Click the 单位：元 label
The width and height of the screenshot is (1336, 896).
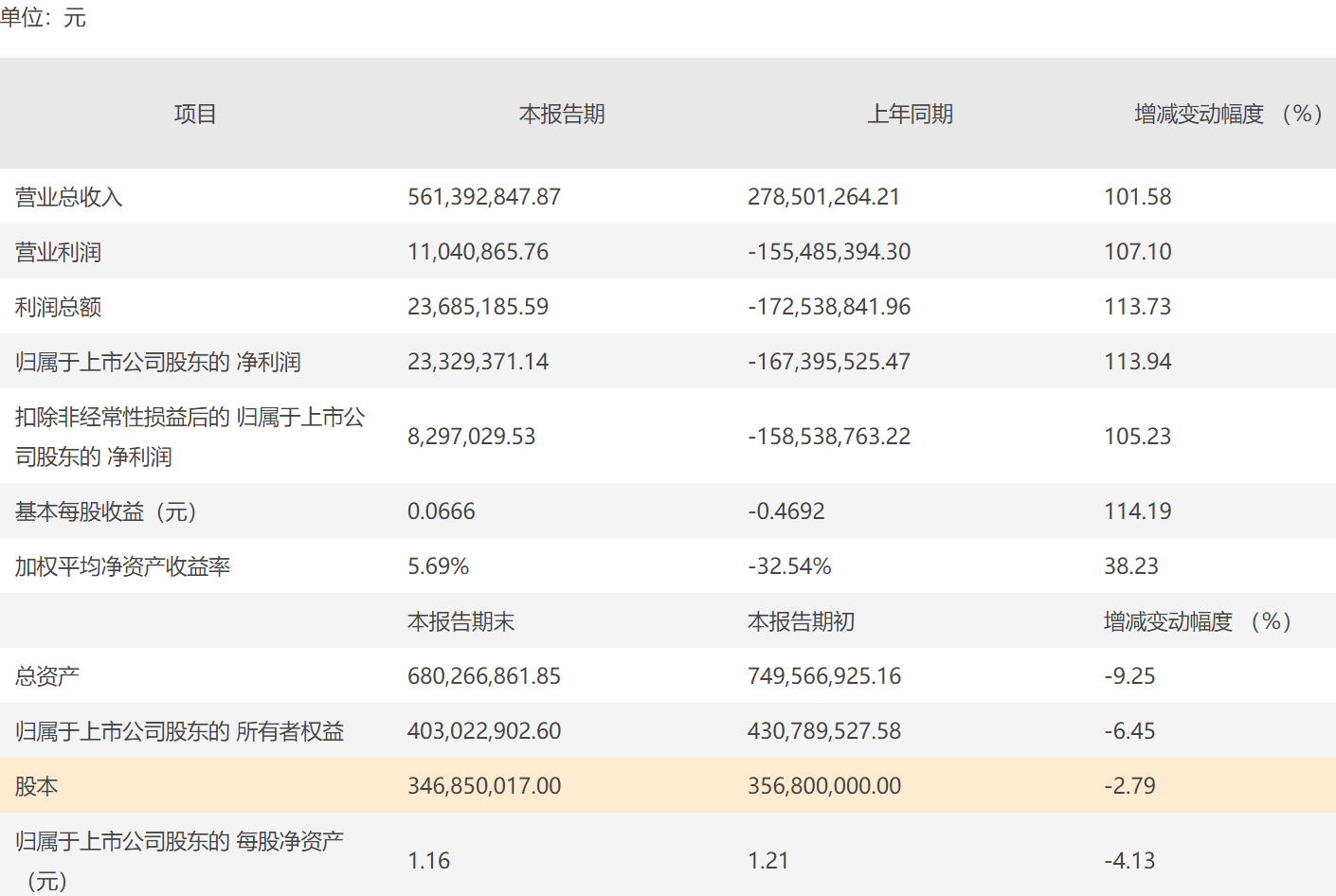tap(44, 18)
